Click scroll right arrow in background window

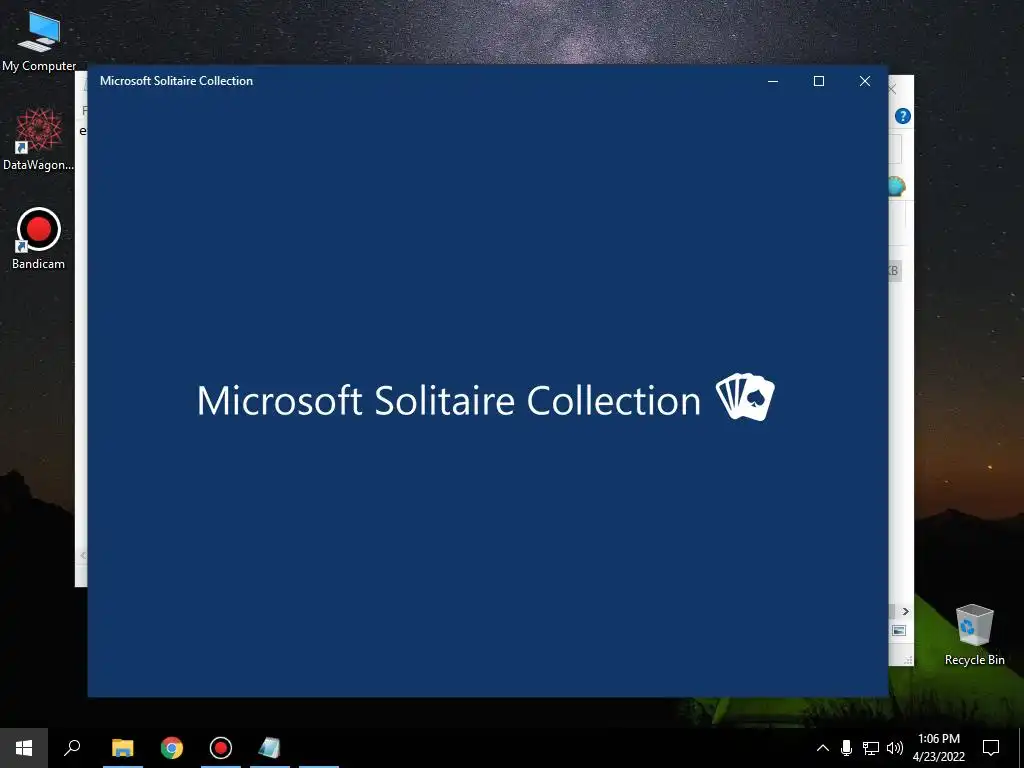tap(906, 611)
